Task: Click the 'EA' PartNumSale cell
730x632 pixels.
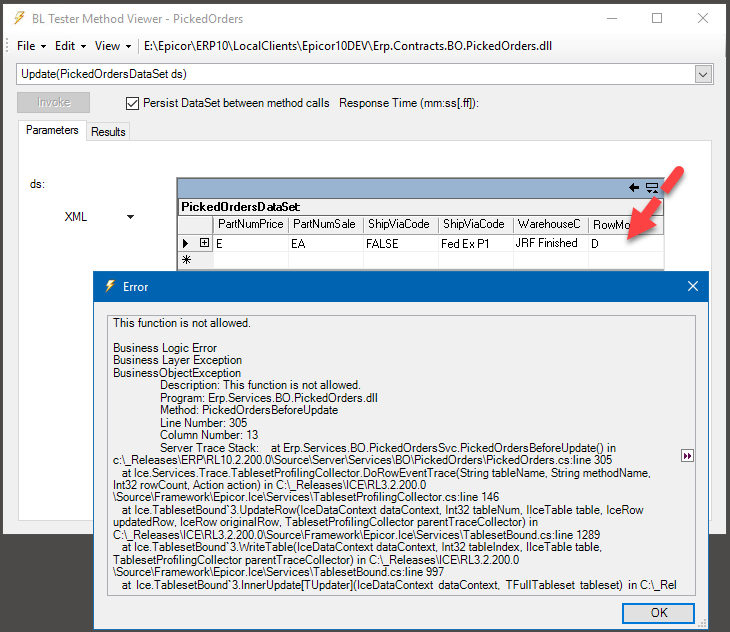Action: [325, 243]
